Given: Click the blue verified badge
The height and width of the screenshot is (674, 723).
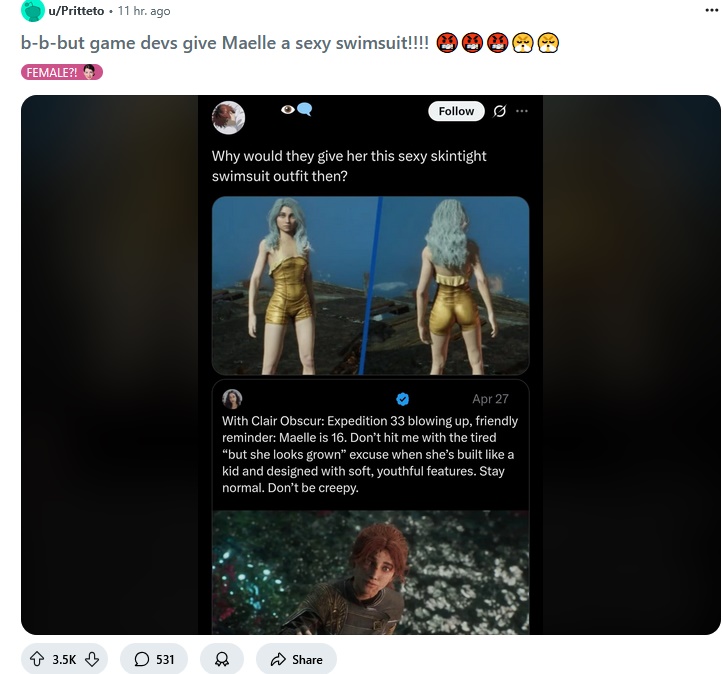Looking at the screenshot, I should [x=403, y=399].
